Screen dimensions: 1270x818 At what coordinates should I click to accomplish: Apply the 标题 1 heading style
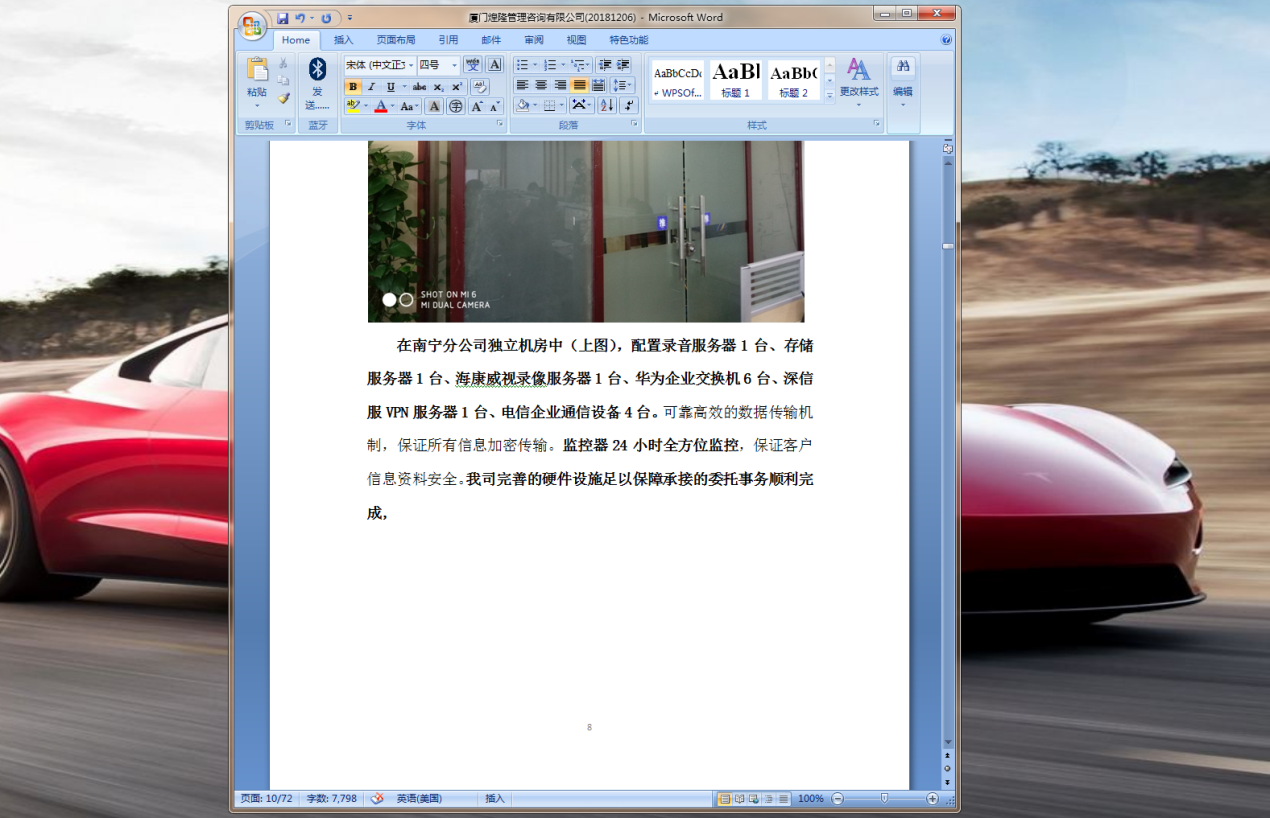coord(736,80)
